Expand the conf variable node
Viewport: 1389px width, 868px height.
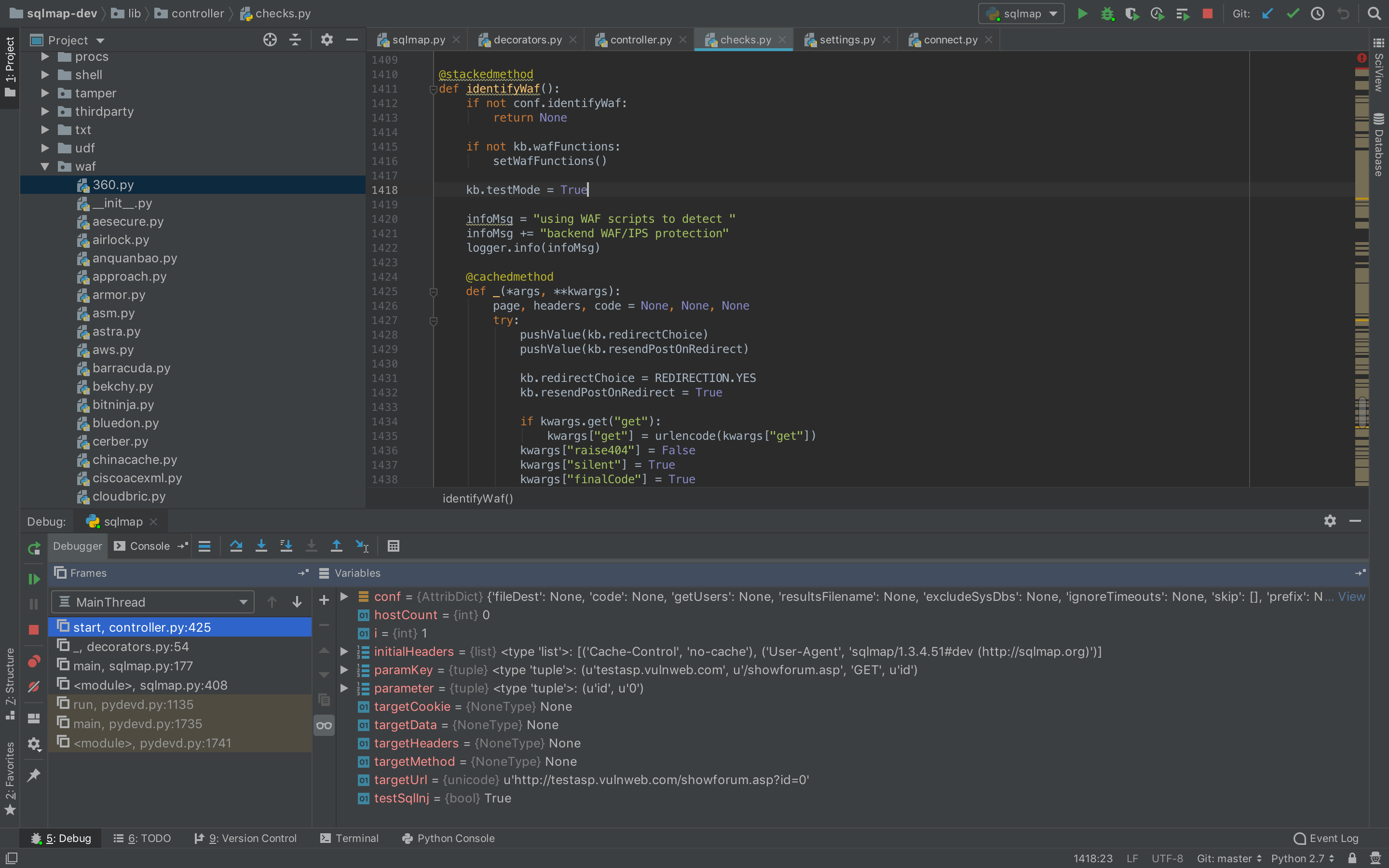click(x=344, y=597)
